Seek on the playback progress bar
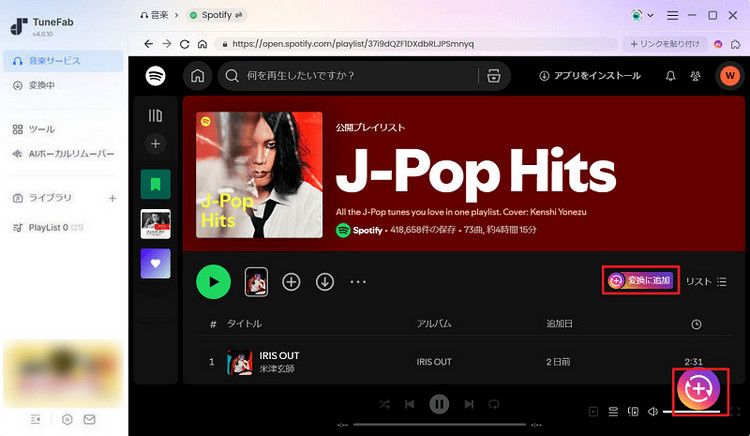 [439, 425]
